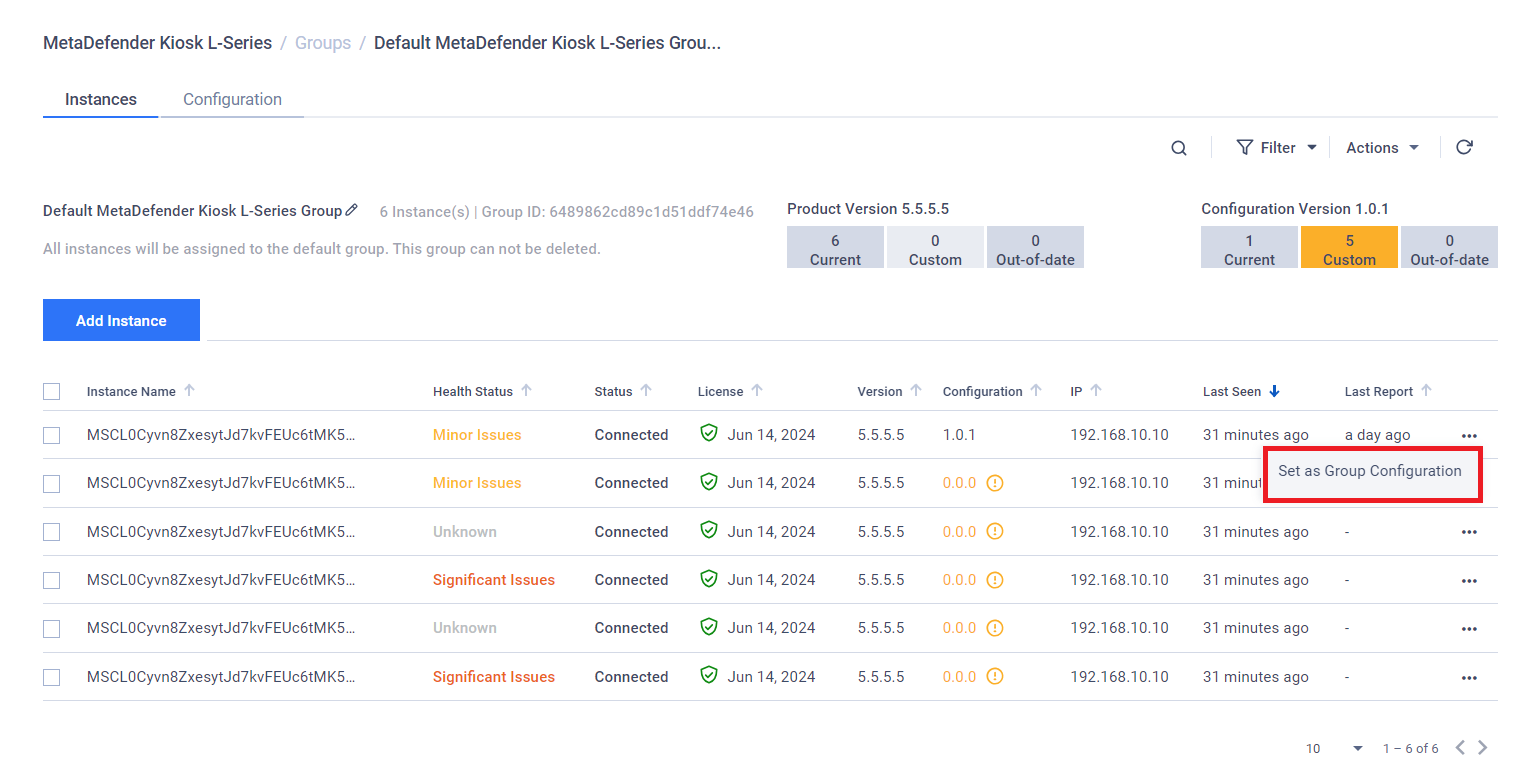Sort by Last Report arrow

(1426, 391)
